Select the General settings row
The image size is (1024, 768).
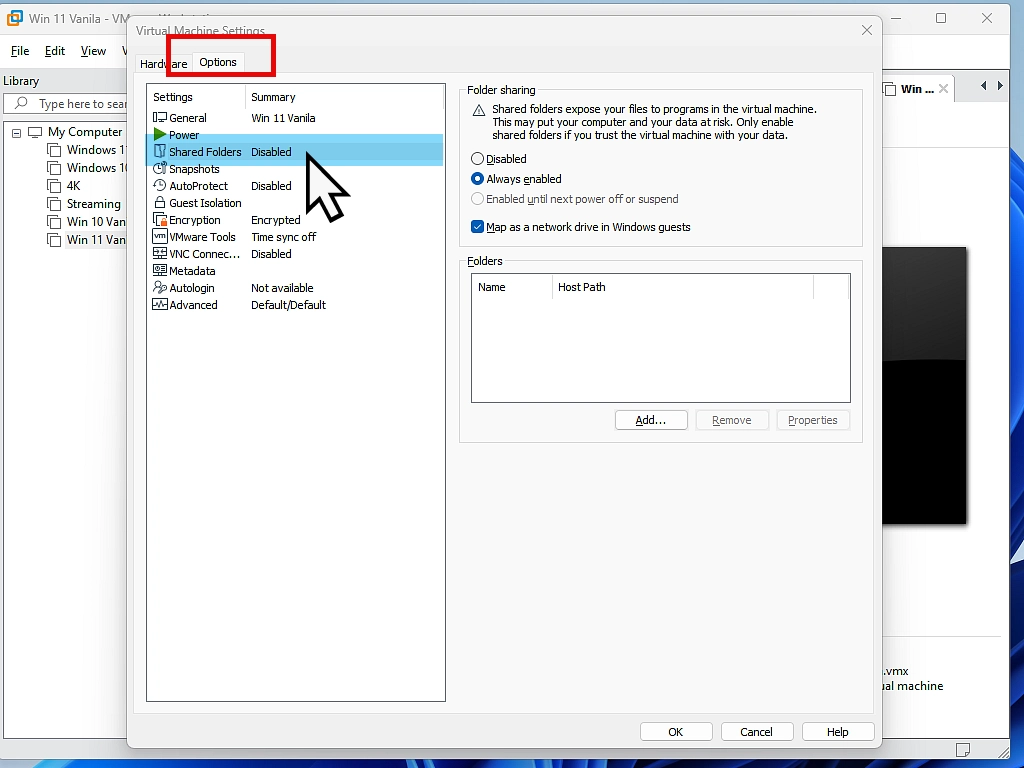pos(295,118)
